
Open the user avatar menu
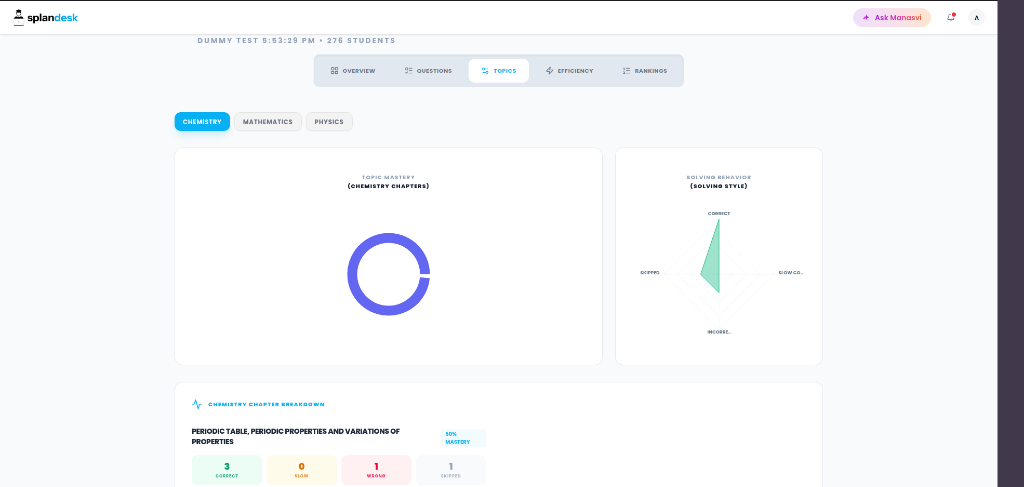[976, 18]
